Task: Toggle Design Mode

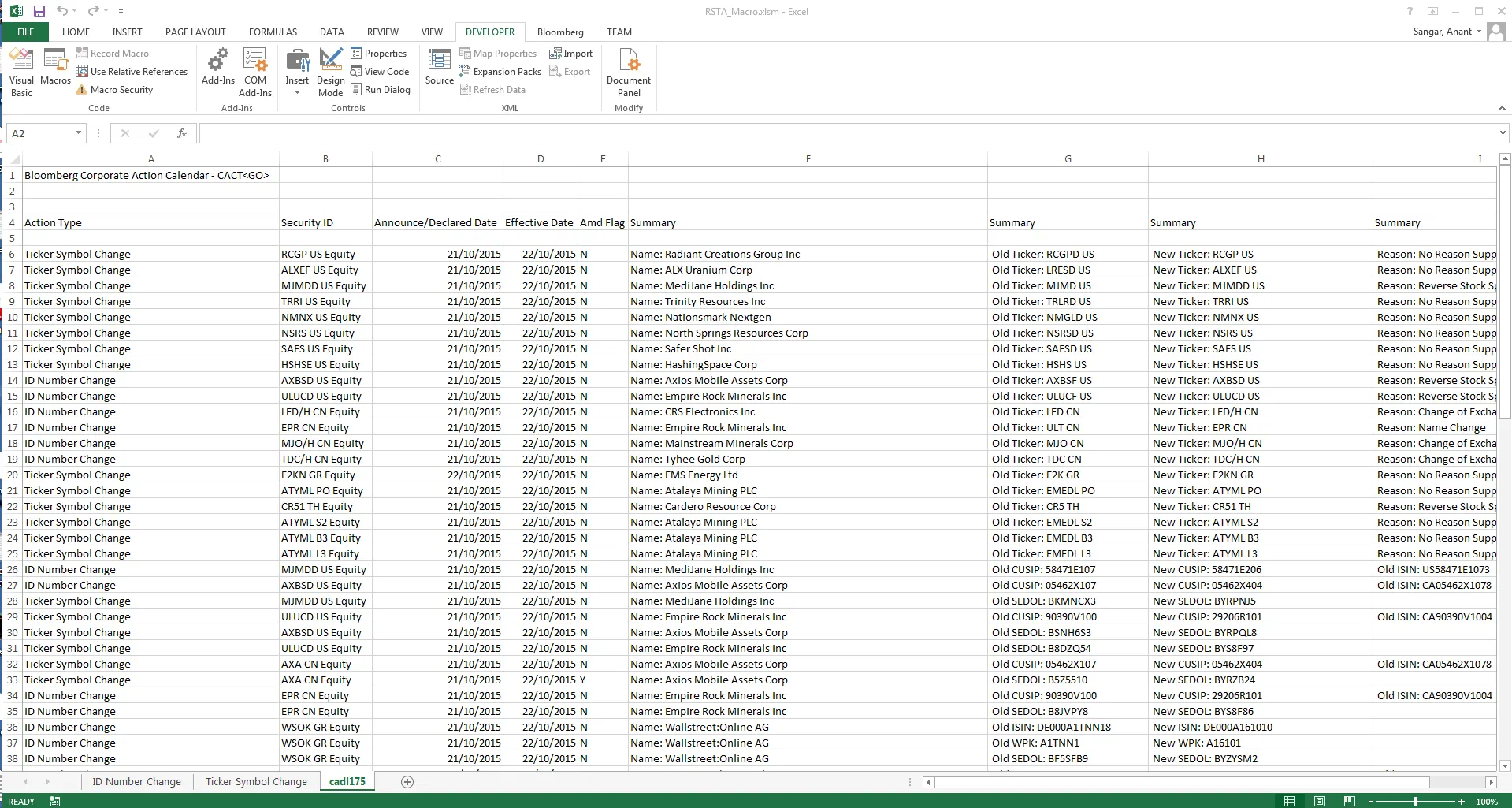Action: 331,73
